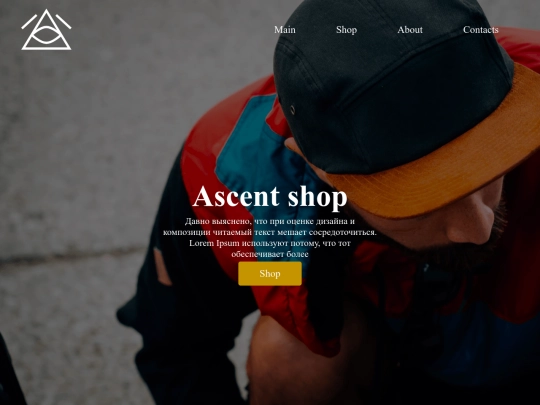Open the Contacts navigation link
The image size is (540, 405).
point(480,30)
